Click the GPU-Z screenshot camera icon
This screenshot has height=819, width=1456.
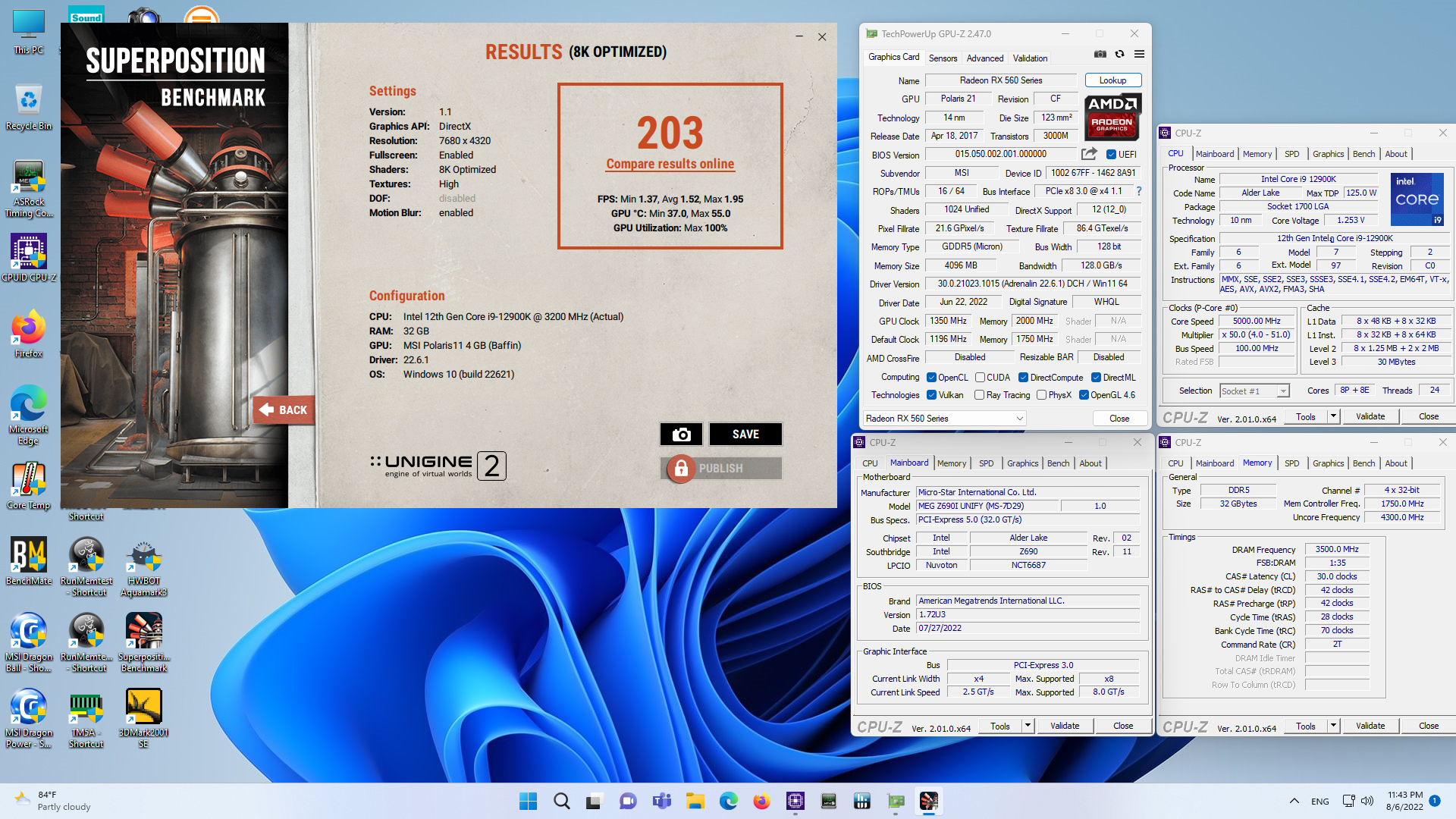pos(1100,54)
